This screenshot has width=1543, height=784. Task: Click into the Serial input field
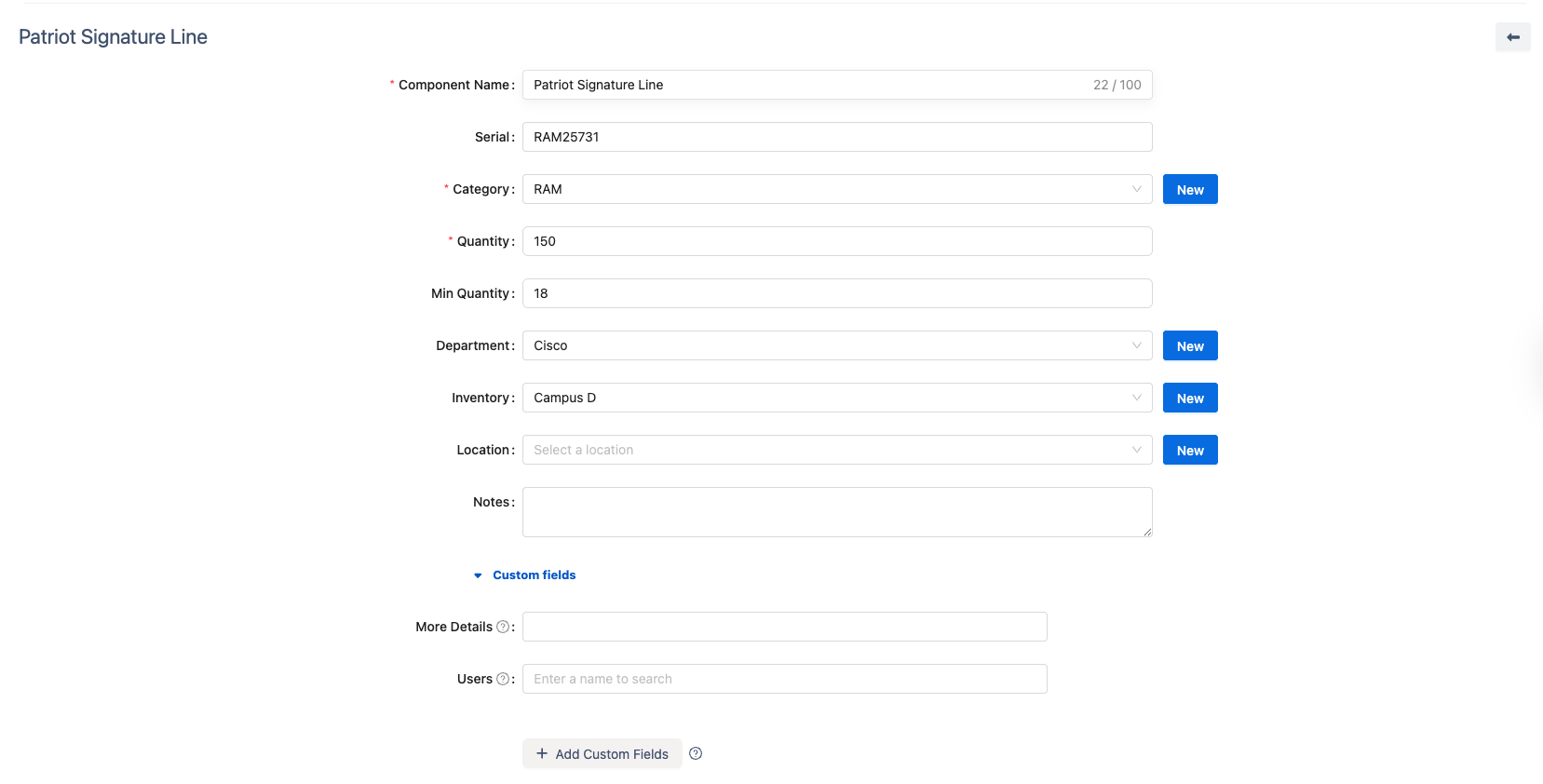(836, 137)
